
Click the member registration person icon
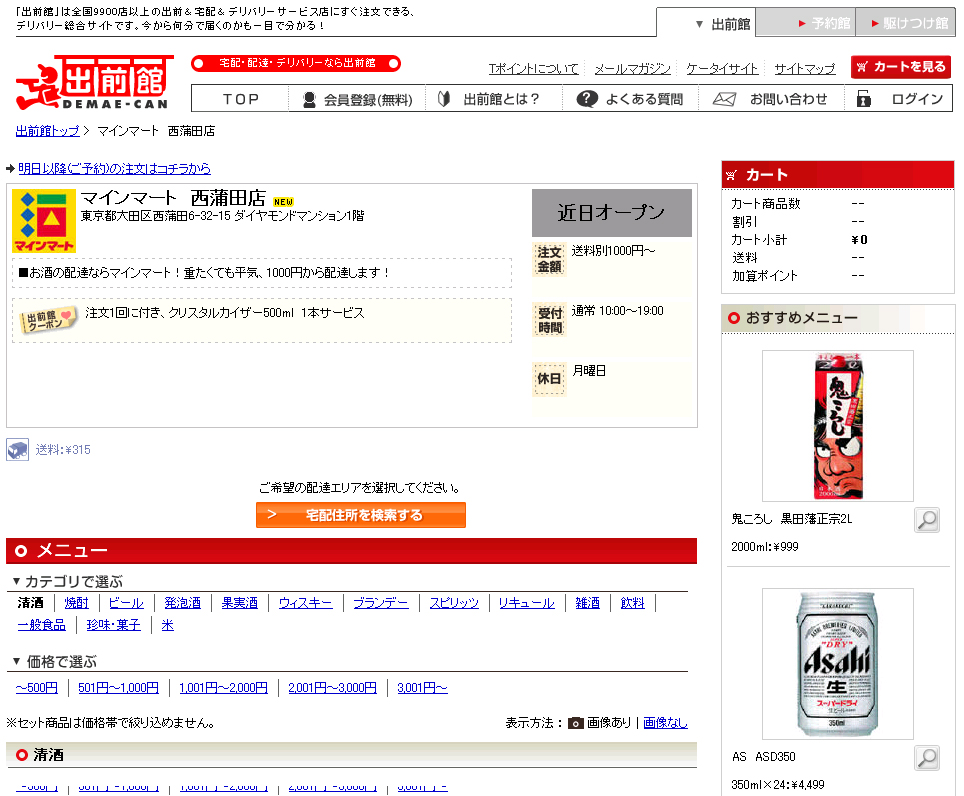309,100
